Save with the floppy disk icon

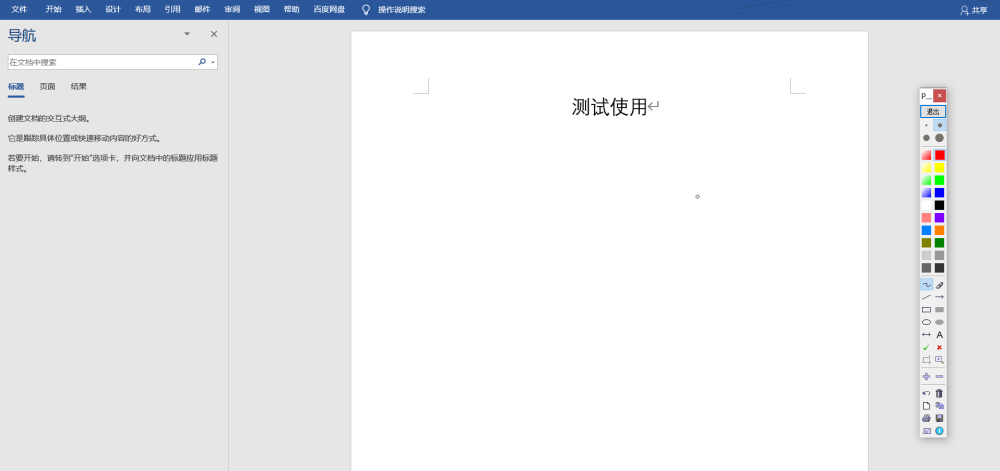click(x=939, y=418)
